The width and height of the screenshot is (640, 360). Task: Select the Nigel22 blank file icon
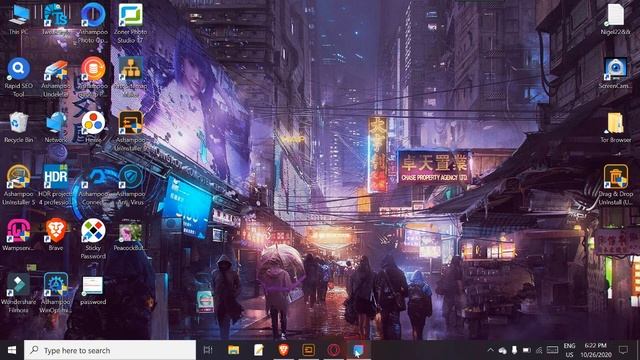[616, 18]
